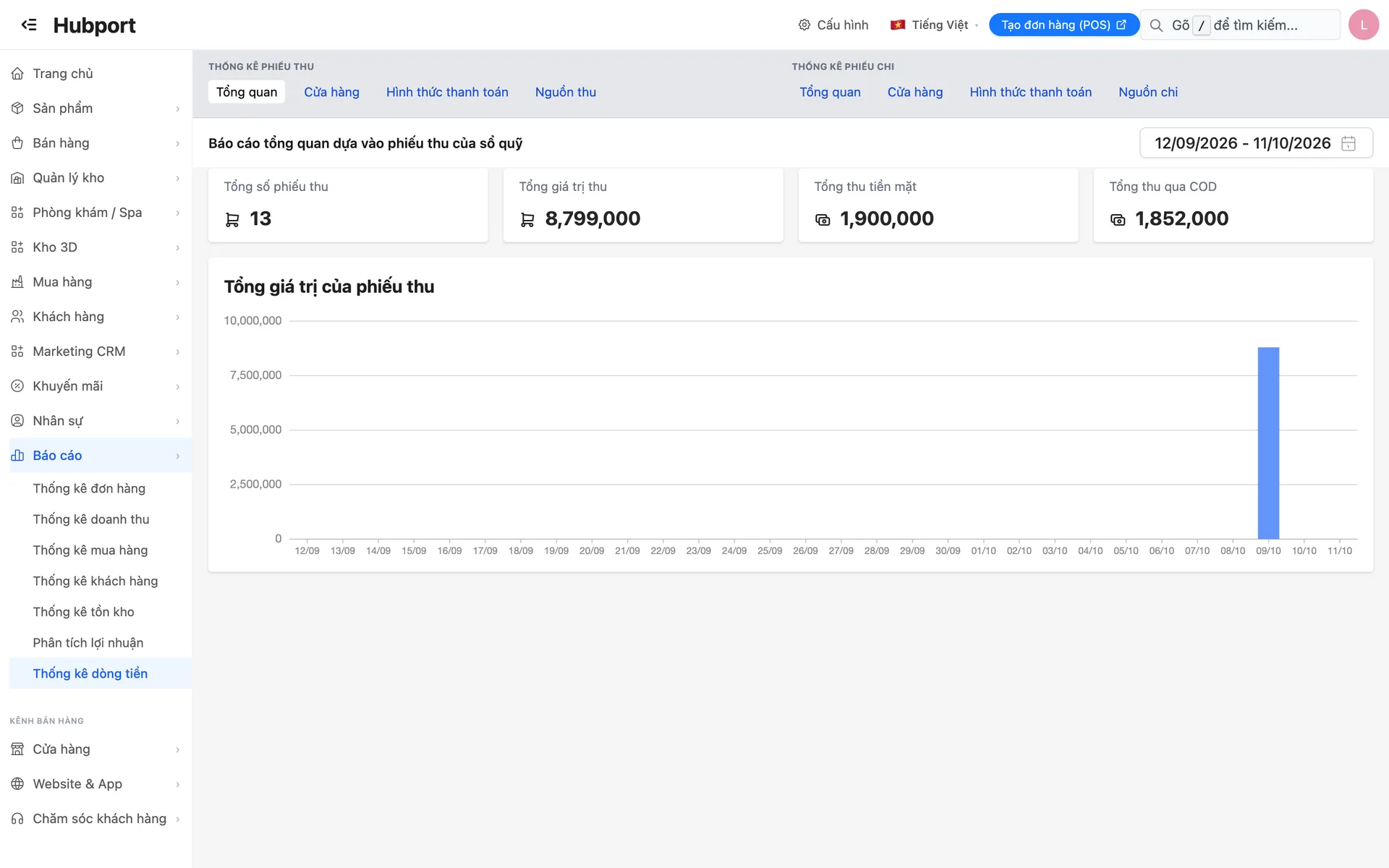This screenshot has height=868, width=1389.
Task: Open Thống kê mua hàng report
Action: coord(90,550)
